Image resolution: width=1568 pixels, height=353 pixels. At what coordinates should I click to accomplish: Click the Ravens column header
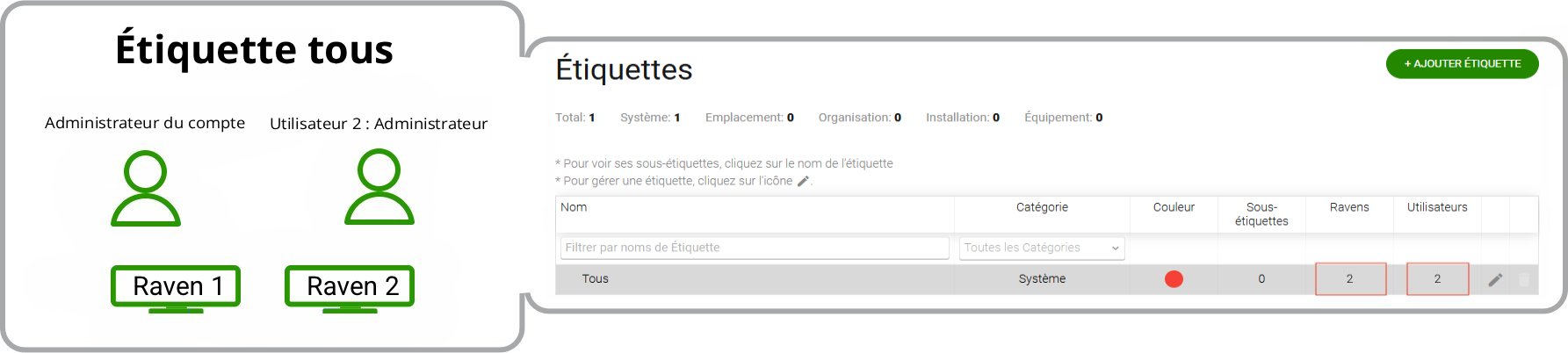tap(1349, 207)
